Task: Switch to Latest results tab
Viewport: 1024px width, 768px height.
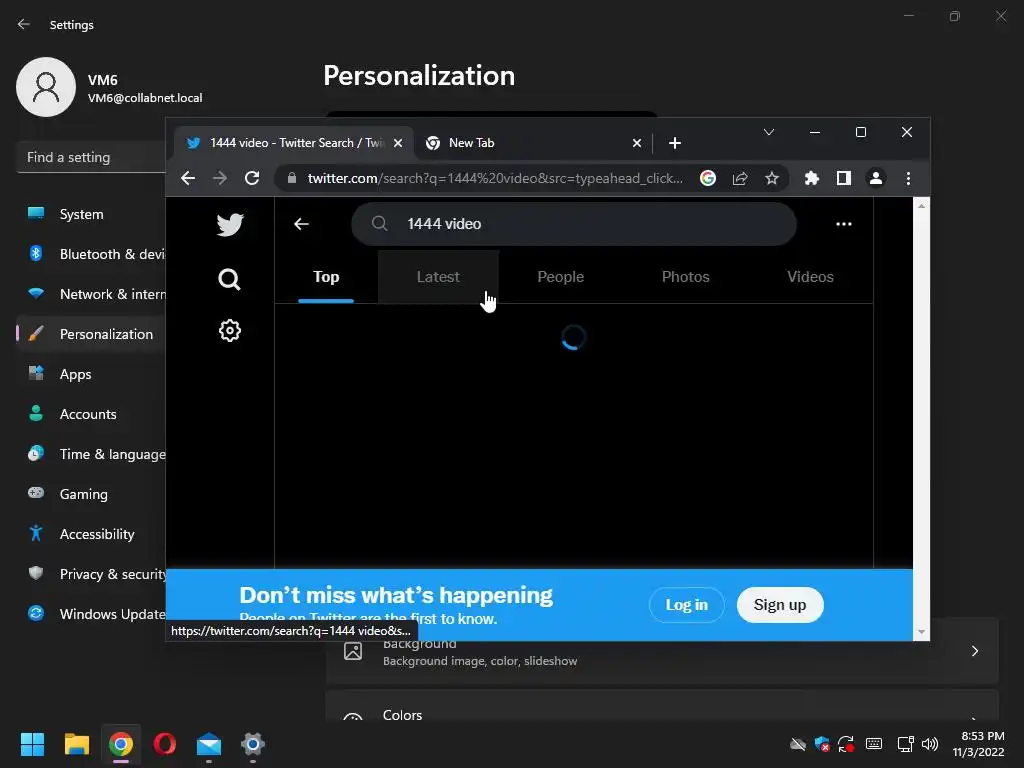Action: (438, 277)
